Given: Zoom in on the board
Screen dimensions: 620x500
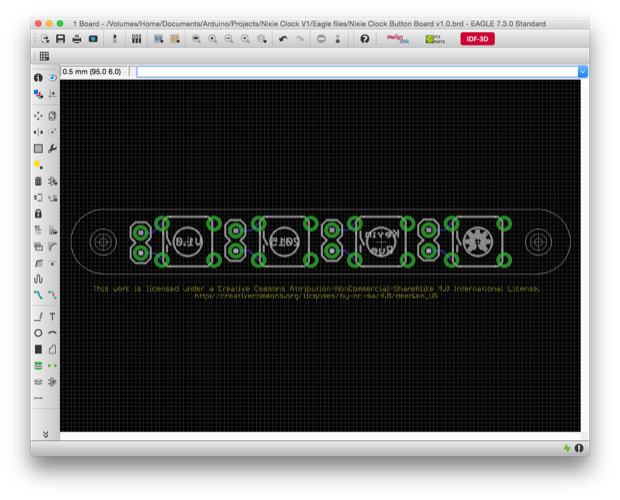Looking at the screenshot, I should (x=212, y=39).
